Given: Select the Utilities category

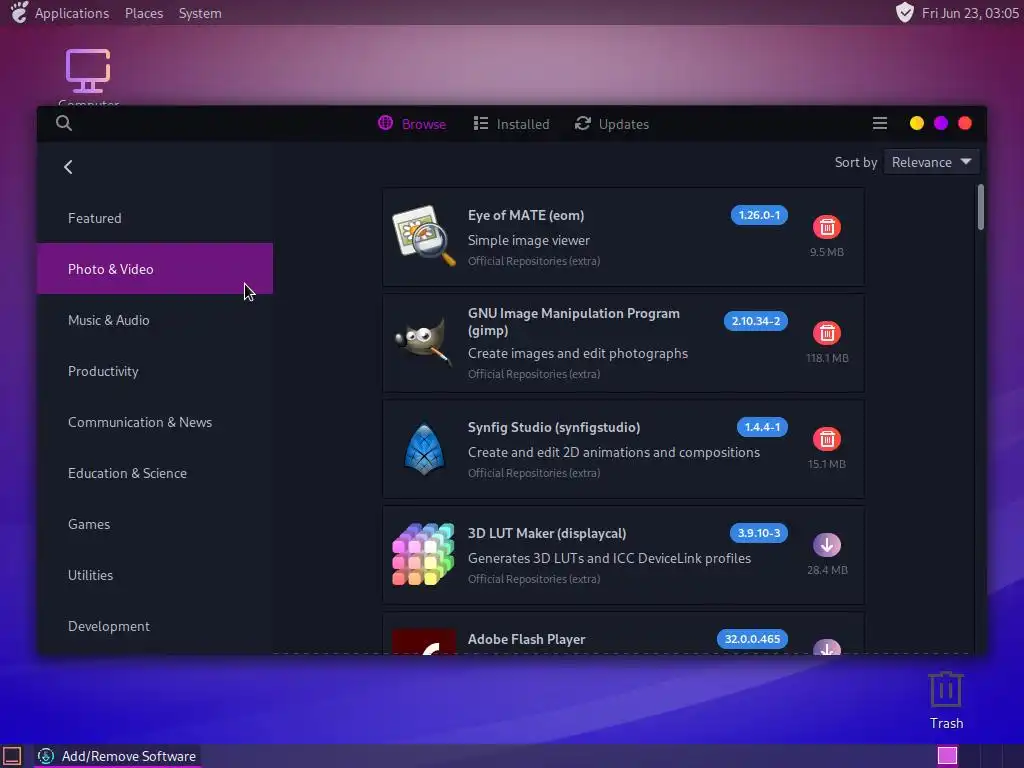Looking at the screenshot, I should pos(155,575).
